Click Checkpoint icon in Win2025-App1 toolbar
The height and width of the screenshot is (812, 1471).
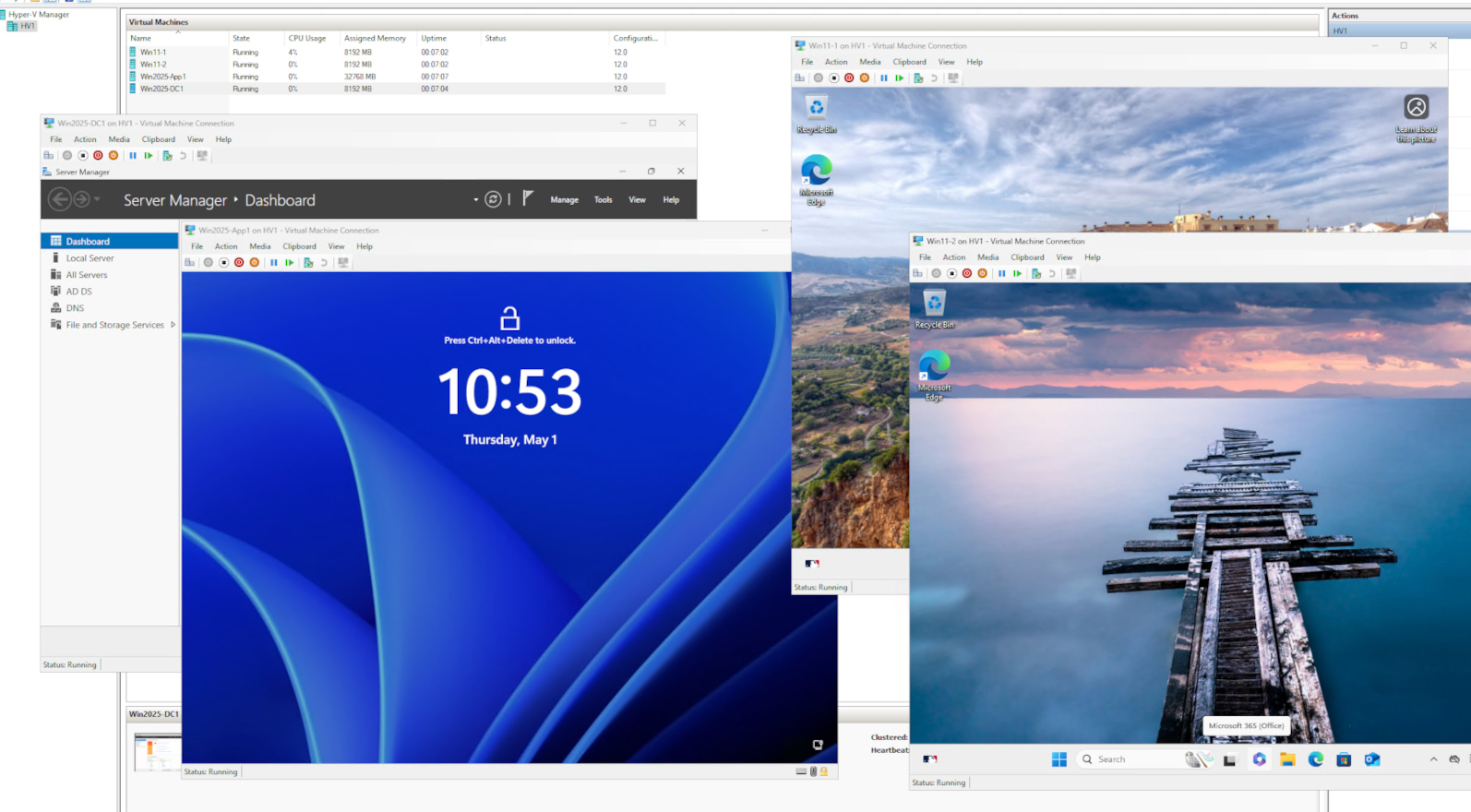[x=308, y=263]
